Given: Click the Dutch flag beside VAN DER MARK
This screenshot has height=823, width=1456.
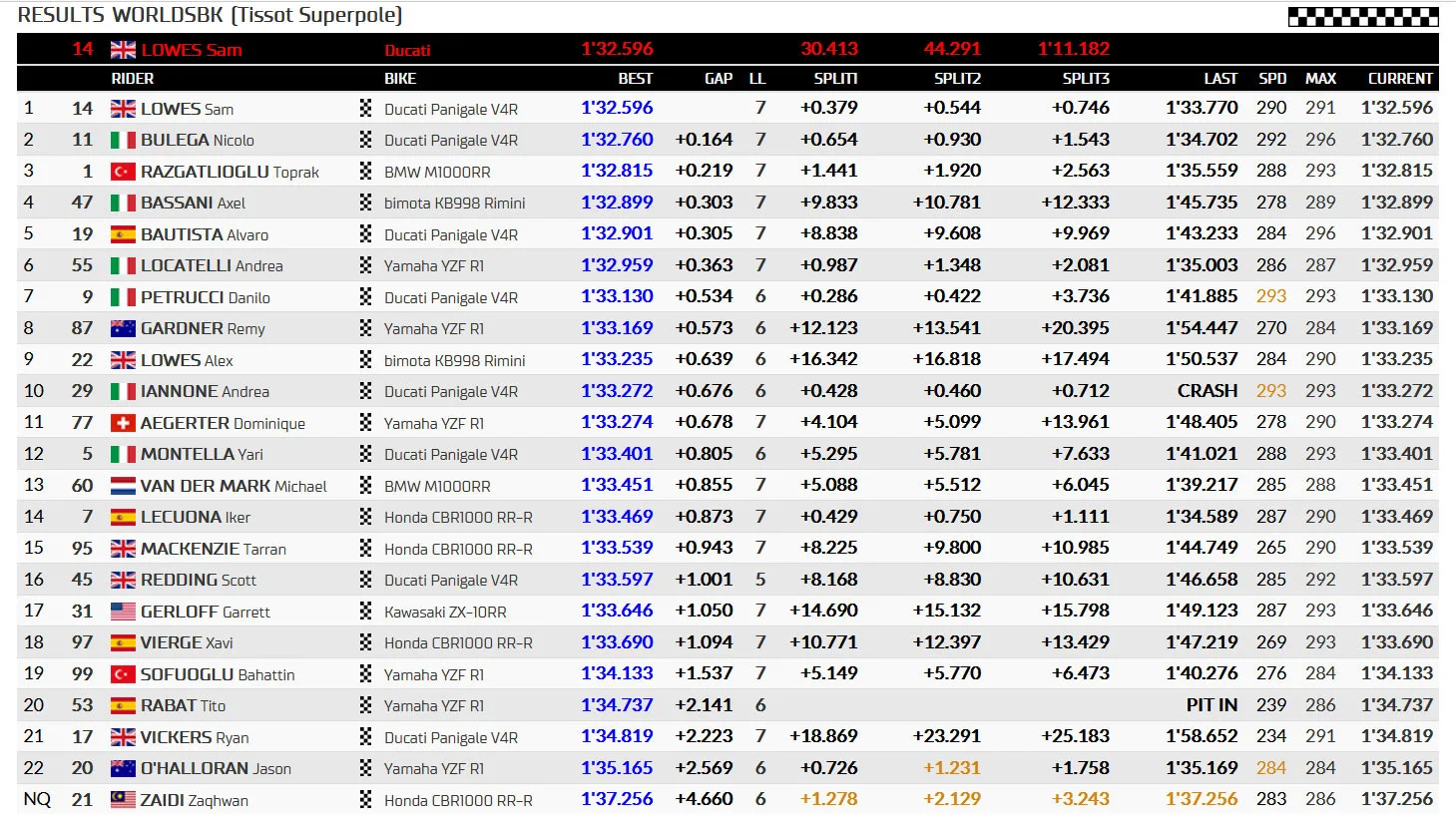Looking at the screenshot, I should (123, 486).
